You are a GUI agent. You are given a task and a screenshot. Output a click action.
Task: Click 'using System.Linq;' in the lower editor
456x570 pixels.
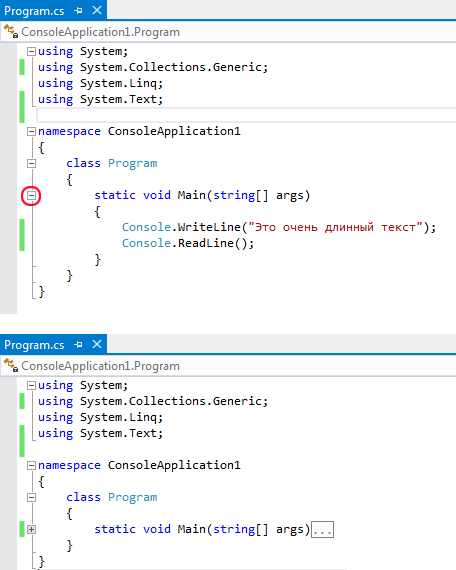[x=101, y=417]
